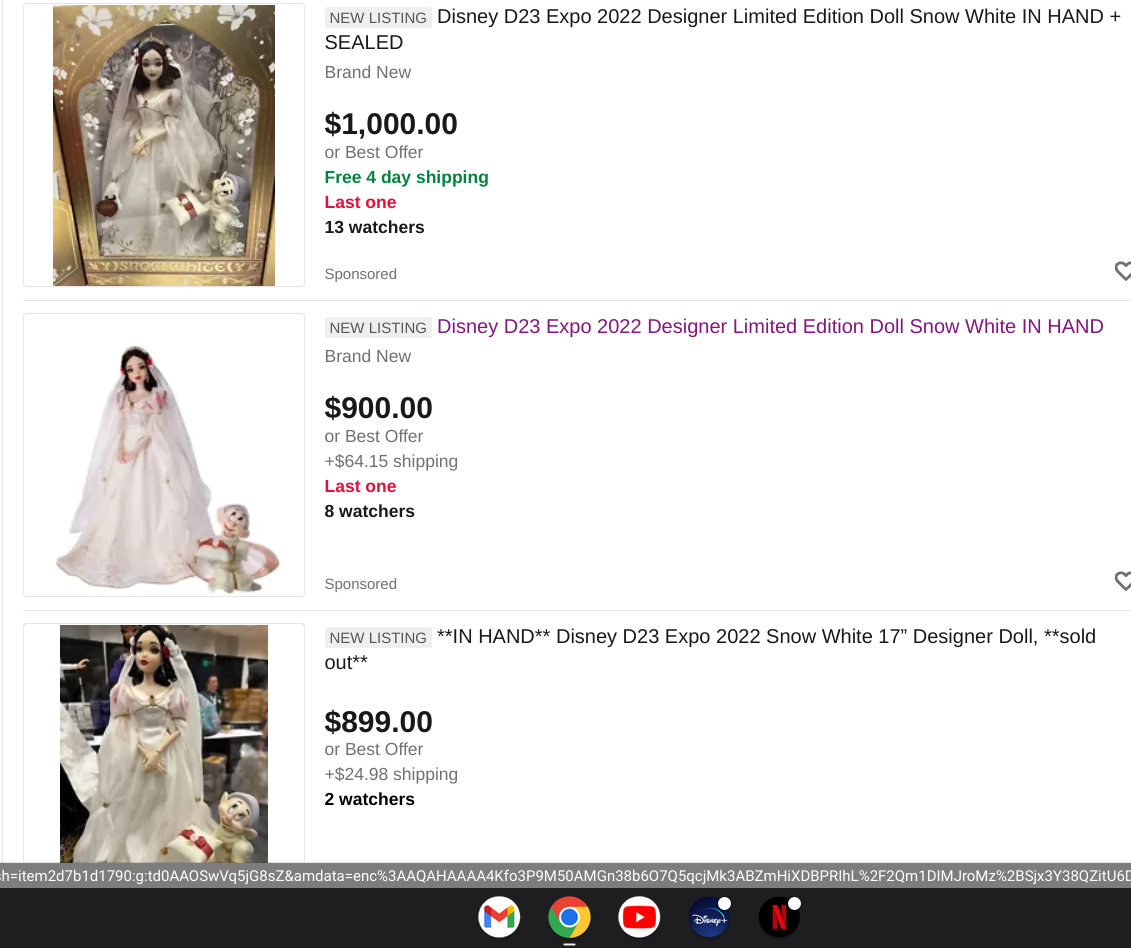Open the 'IN HAND + SEALED' listing title

(x=723, y=29)
